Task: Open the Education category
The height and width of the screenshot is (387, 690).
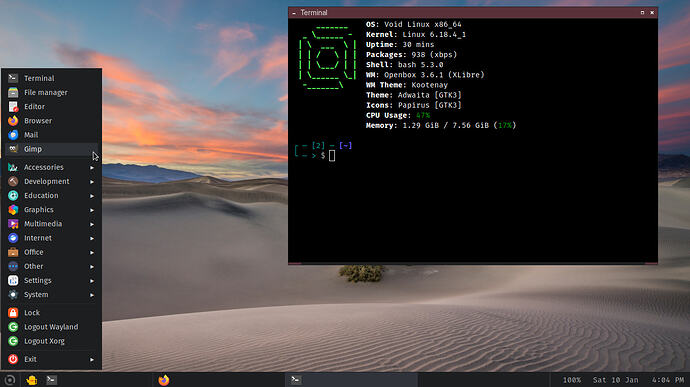Action: 51,195
